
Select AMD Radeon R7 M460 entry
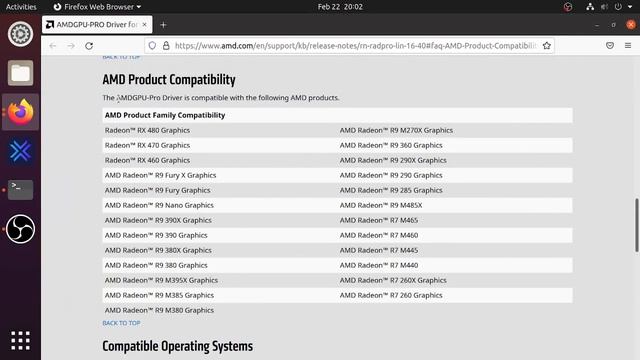pos(379,236)
